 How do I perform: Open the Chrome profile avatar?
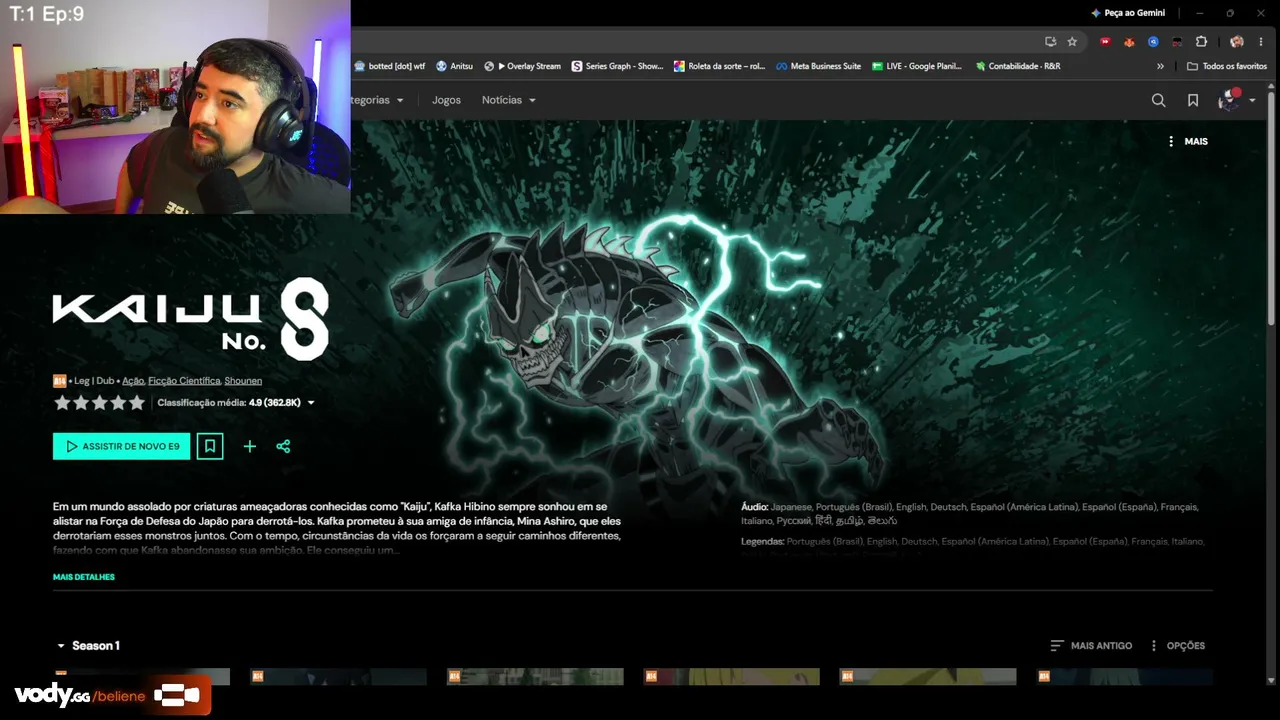(x=1237, y=42)
